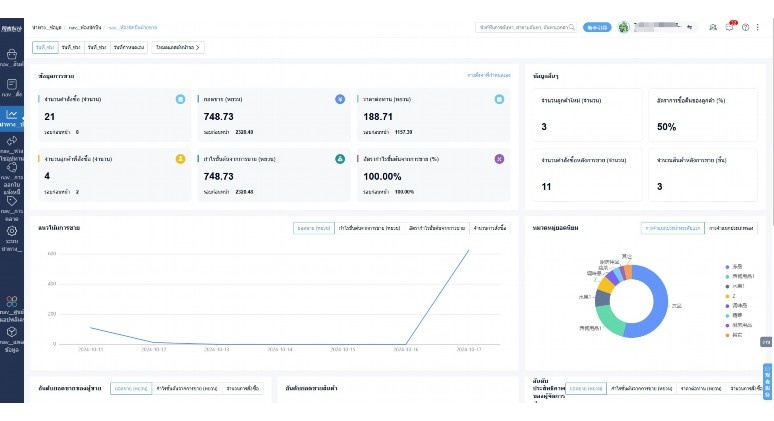774x421 pixels.
Task: Click the line chart peak at 2024-10-17
Action: click(468, 250)
